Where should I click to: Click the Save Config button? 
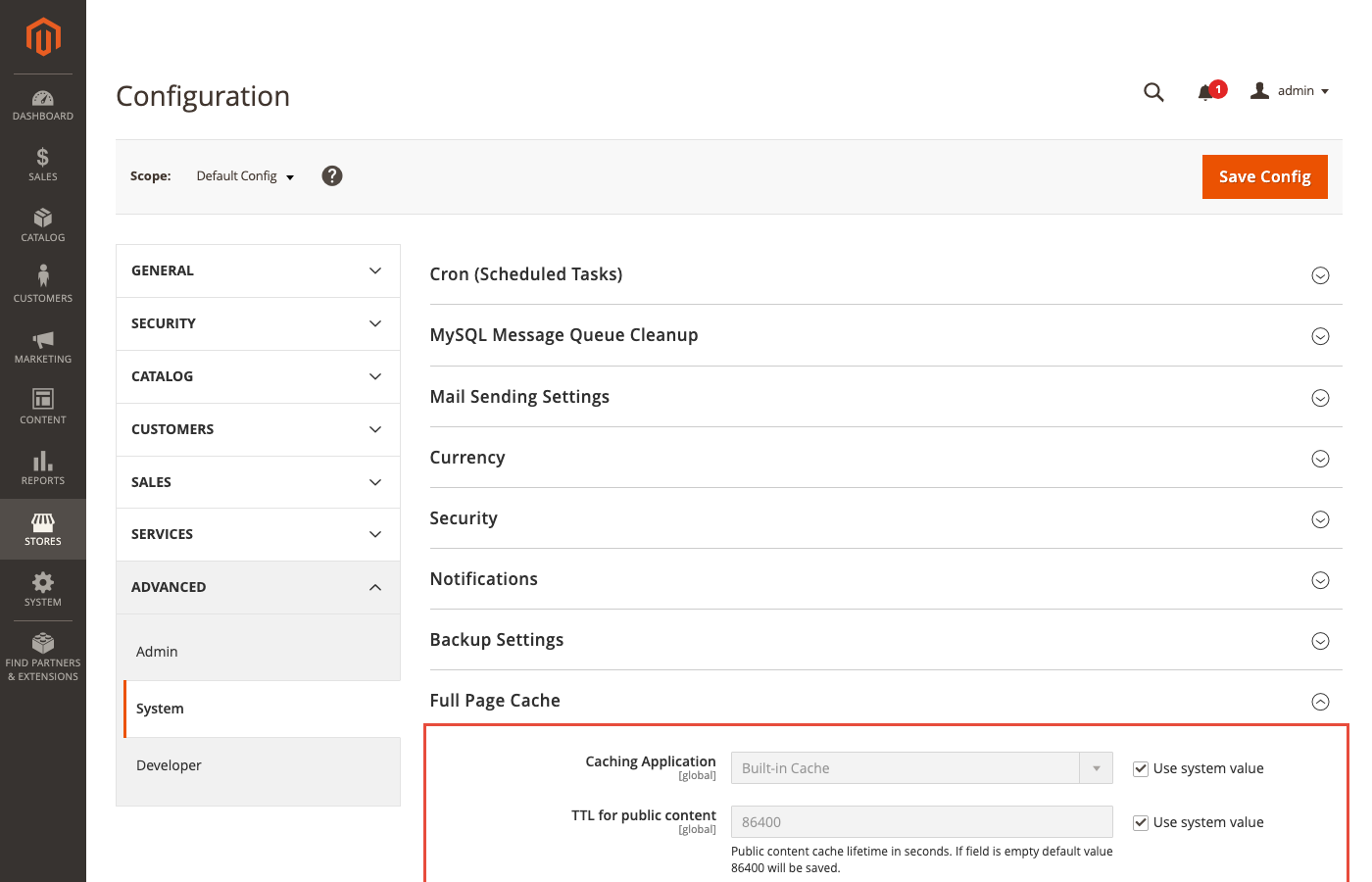1265,176
